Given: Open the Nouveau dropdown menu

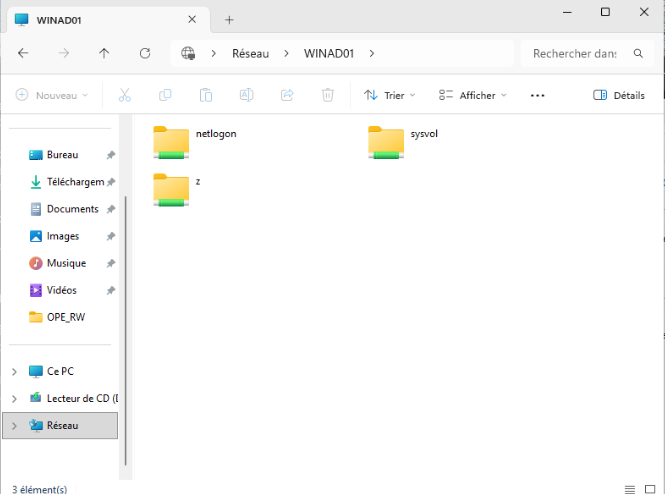Looking at the screenshot, I should (x=52, y=95).
